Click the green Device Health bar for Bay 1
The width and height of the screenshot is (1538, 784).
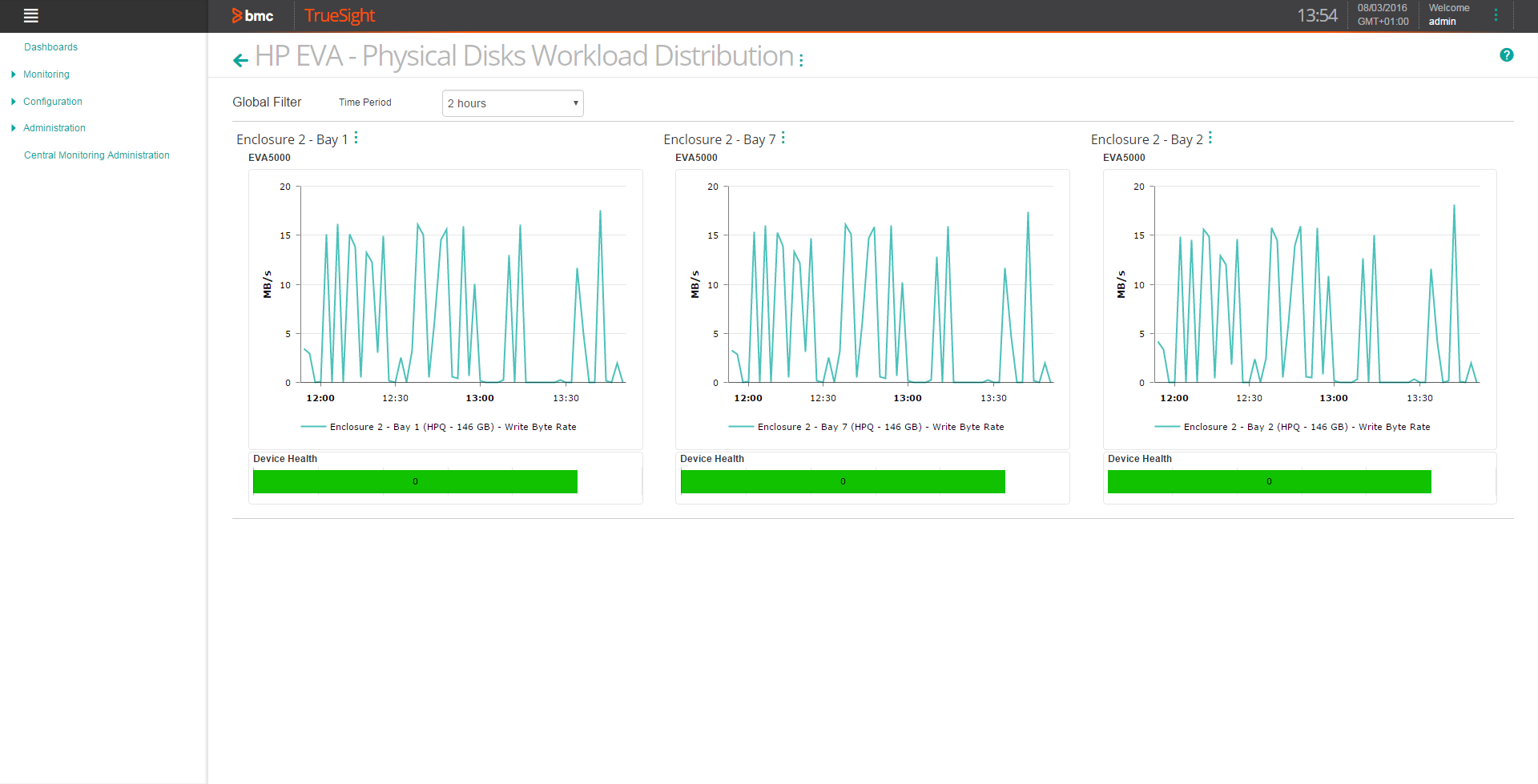pyautogui.click(x=415, y=481)
